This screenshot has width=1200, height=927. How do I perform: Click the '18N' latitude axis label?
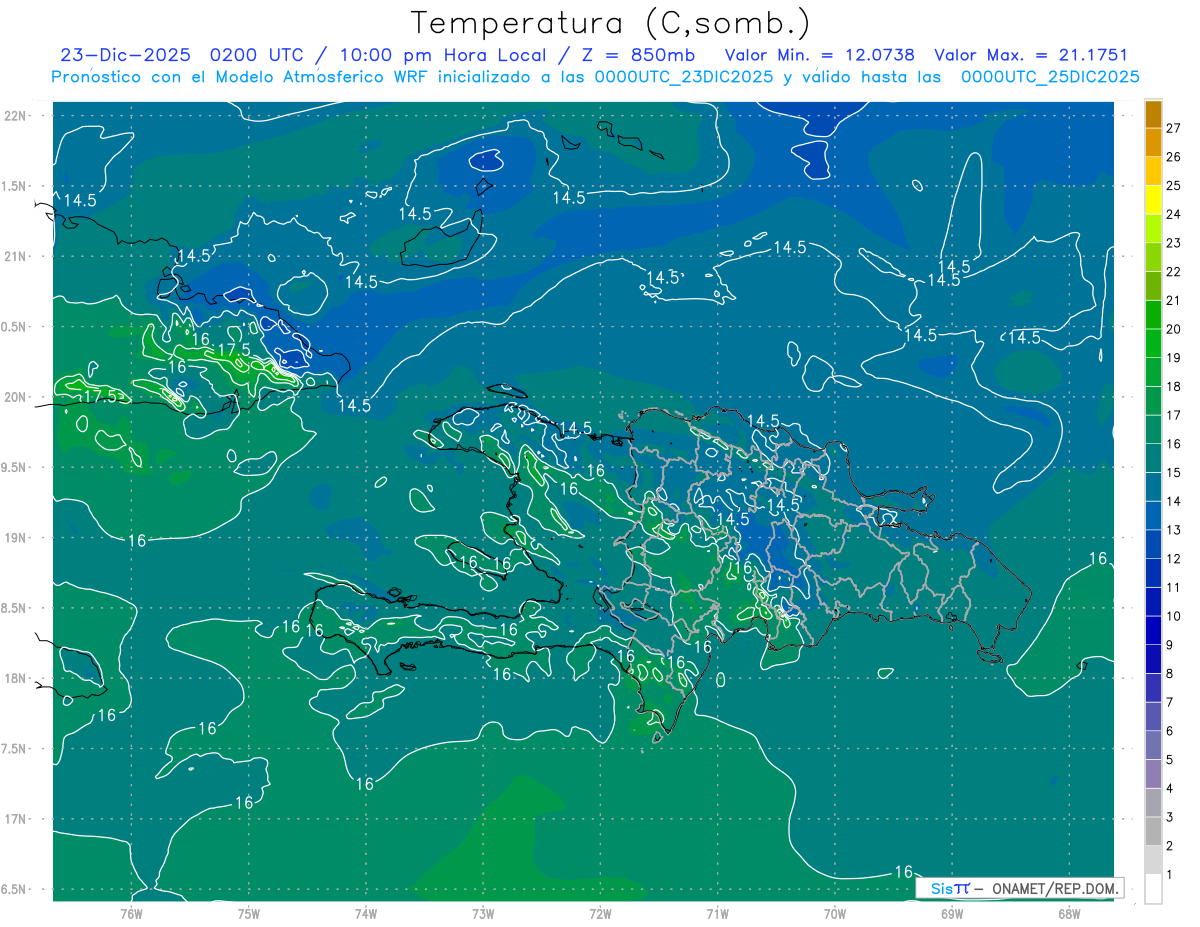point(16,678)
